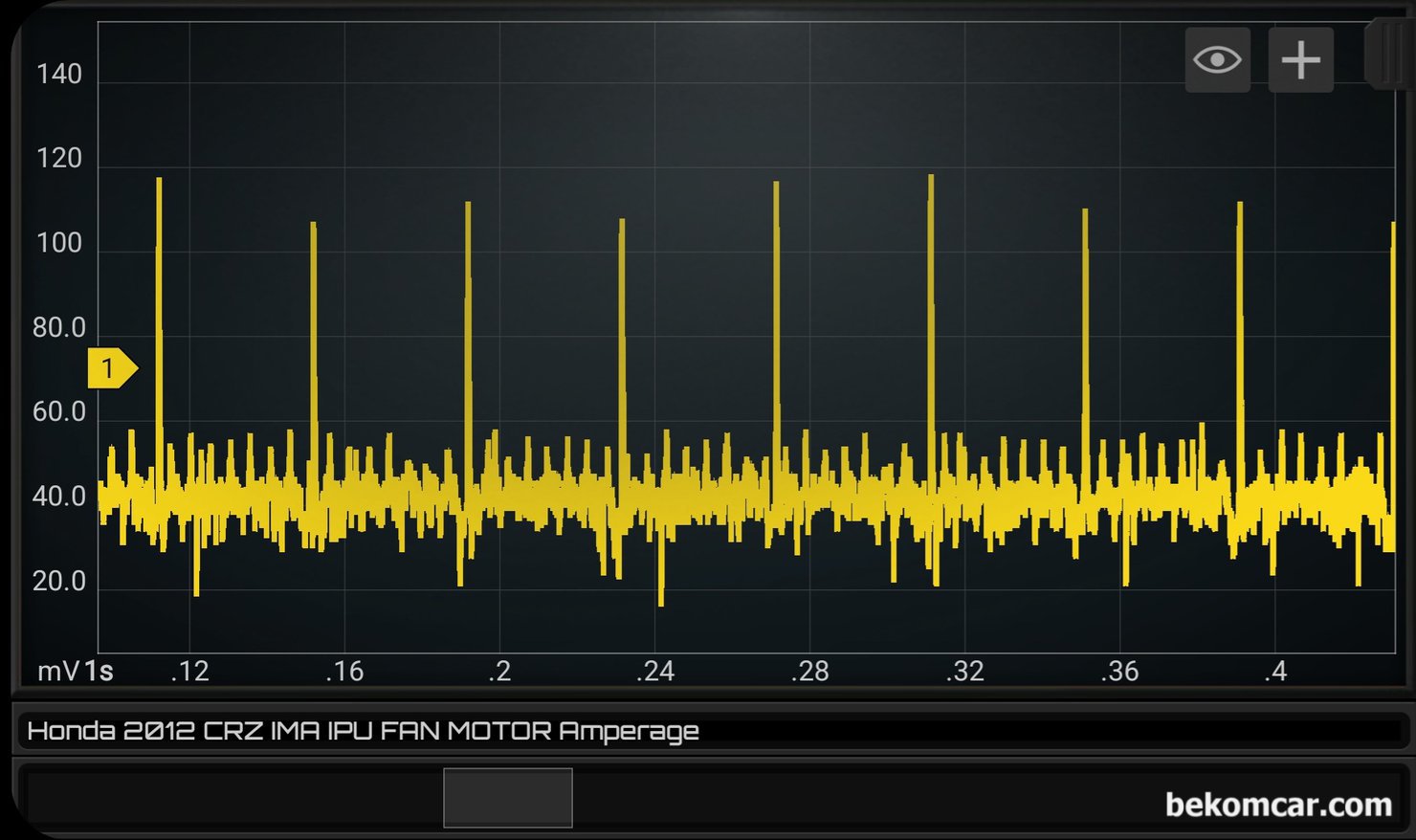Tap the mV voltage unit label
1416x840 pixels.
(57, 672)
